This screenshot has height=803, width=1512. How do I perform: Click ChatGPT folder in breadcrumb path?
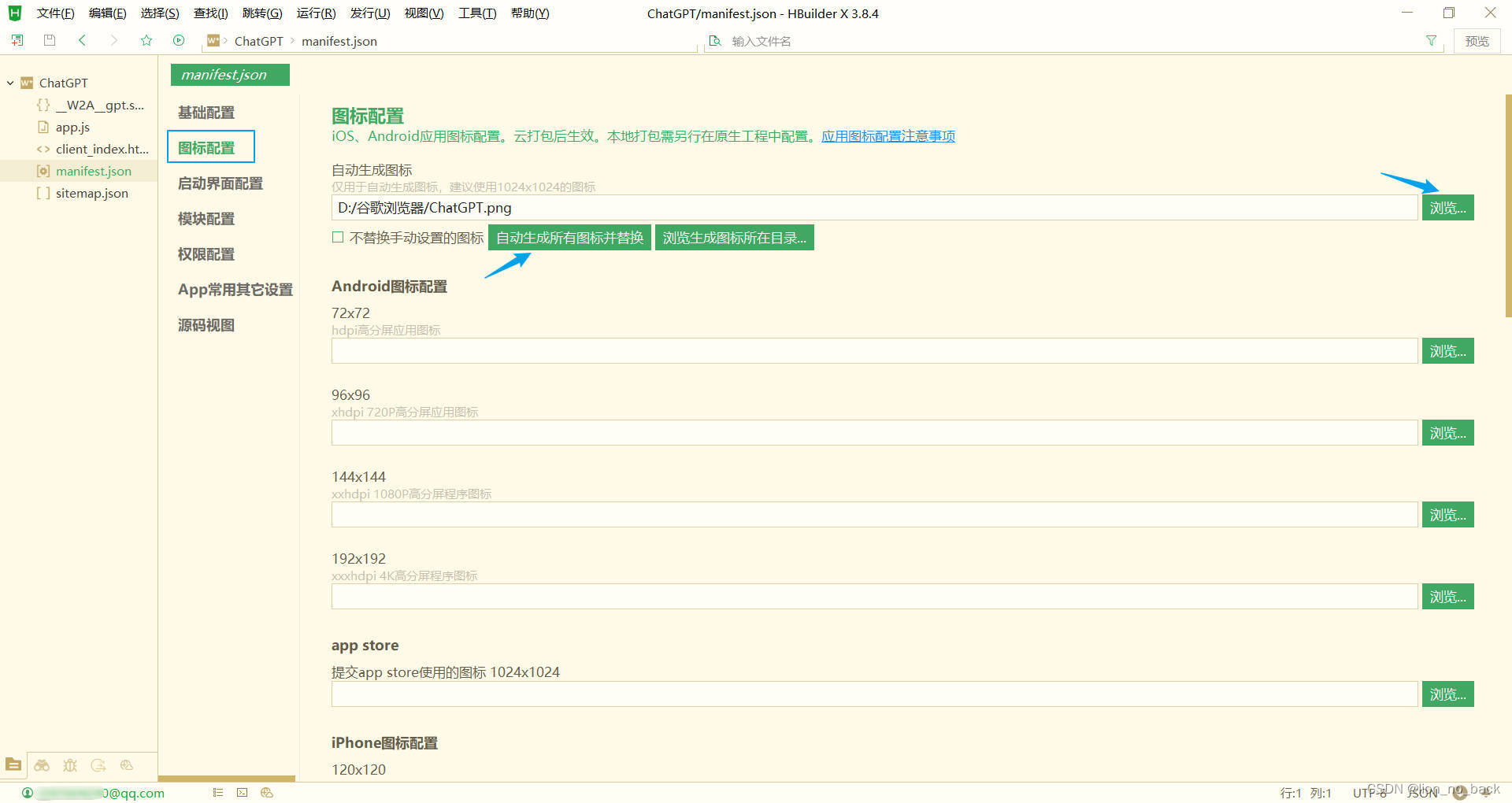(258, 41)
